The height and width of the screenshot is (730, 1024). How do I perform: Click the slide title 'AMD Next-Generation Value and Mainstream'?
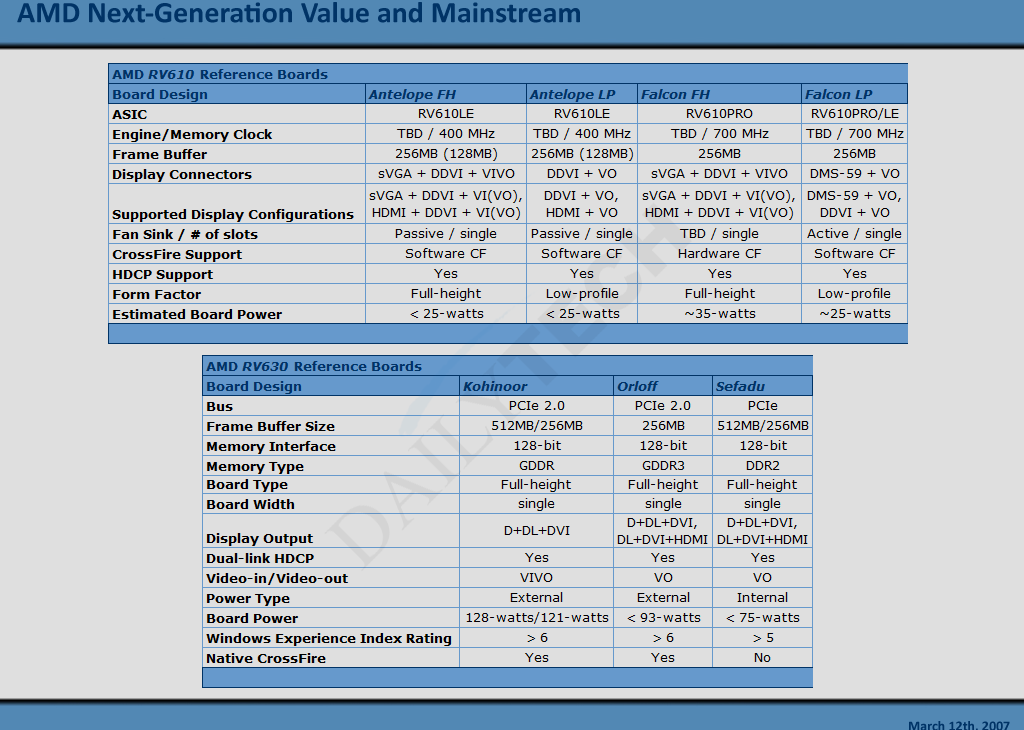(x=300, y=14)
